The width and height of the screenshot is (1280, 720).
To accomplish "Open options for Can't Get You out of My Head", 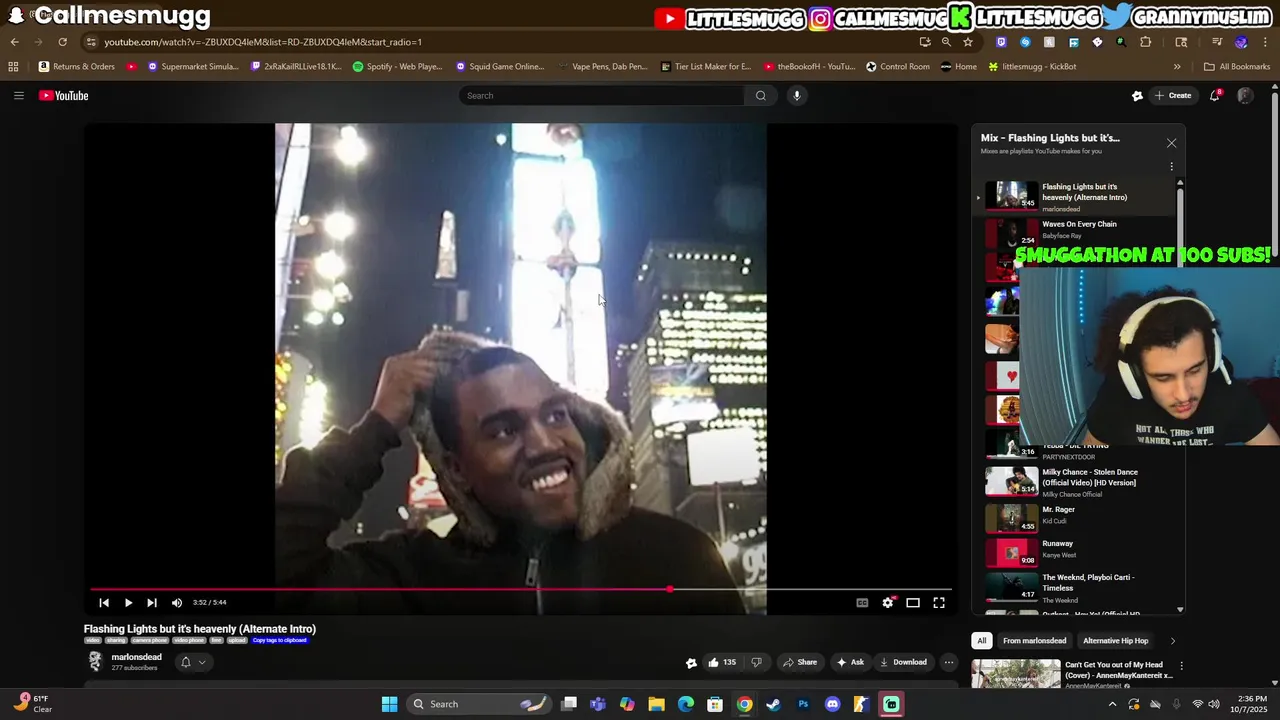I will point(1181,666).
